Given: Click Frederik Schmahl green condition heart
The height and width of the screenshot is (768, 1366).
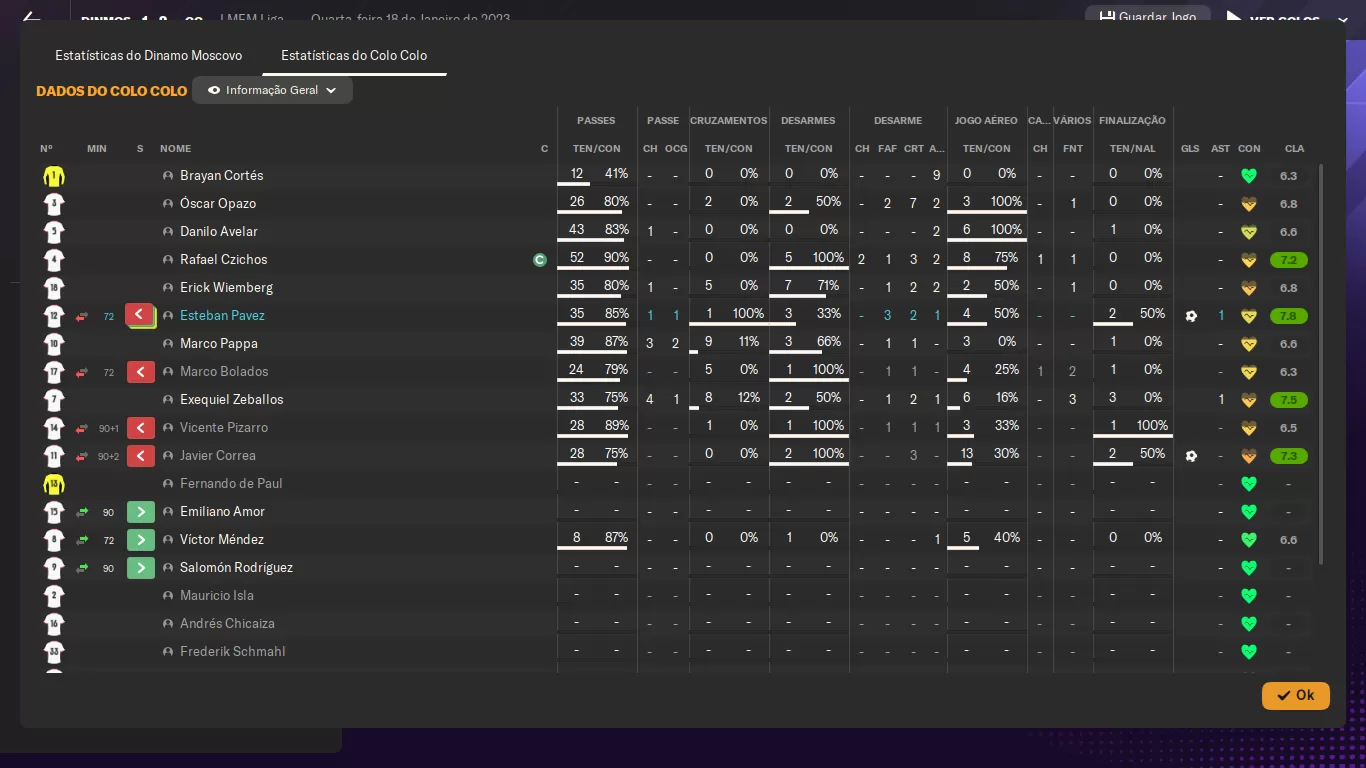Looking at the screenshot, I should 1248,652.
